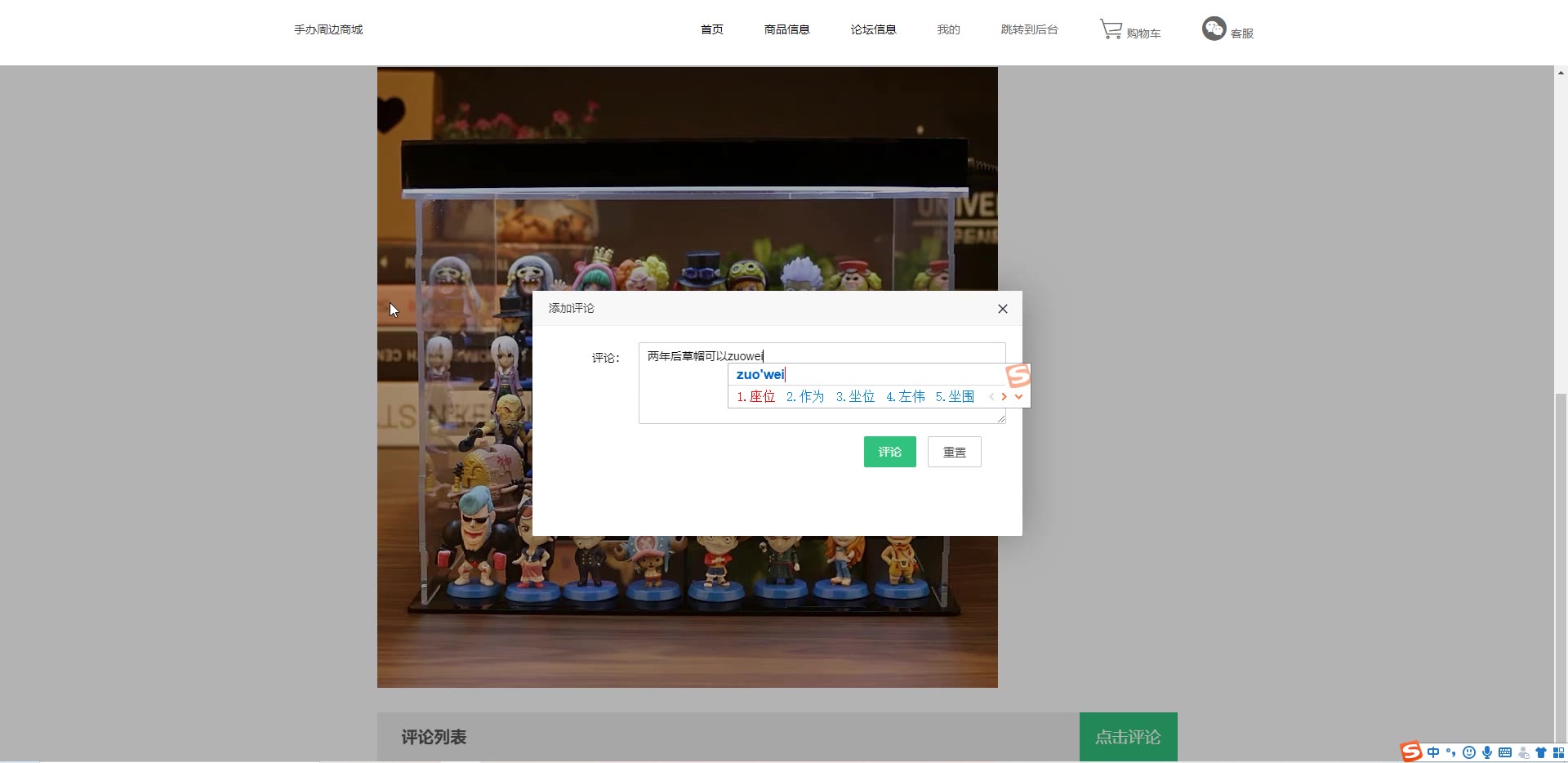Choose candidate 3. 坐位
This screenshot has width=1568, height=763.
[x=855, y=396]
